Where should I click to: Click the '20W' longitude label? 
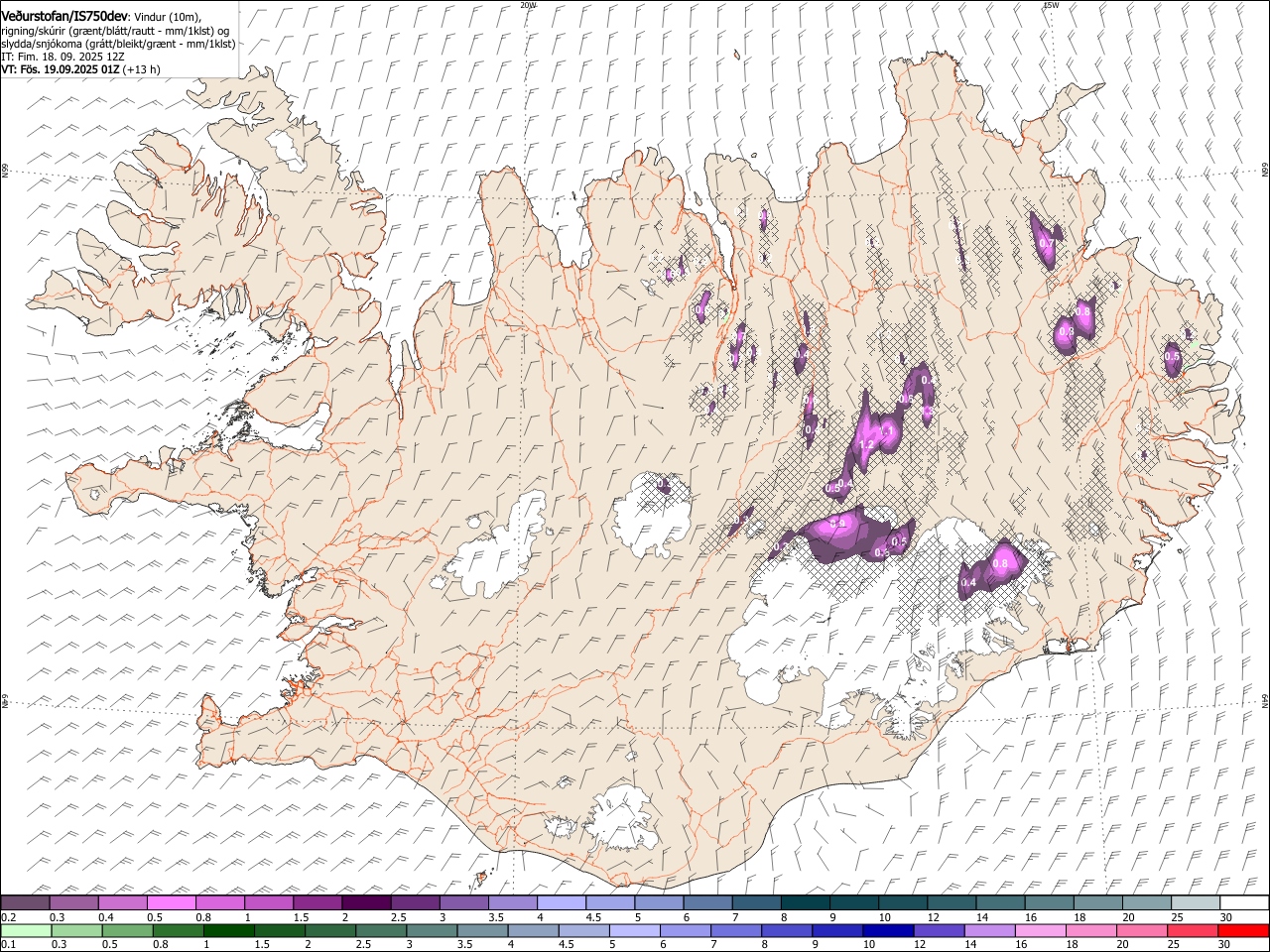(x=528, y=5)
